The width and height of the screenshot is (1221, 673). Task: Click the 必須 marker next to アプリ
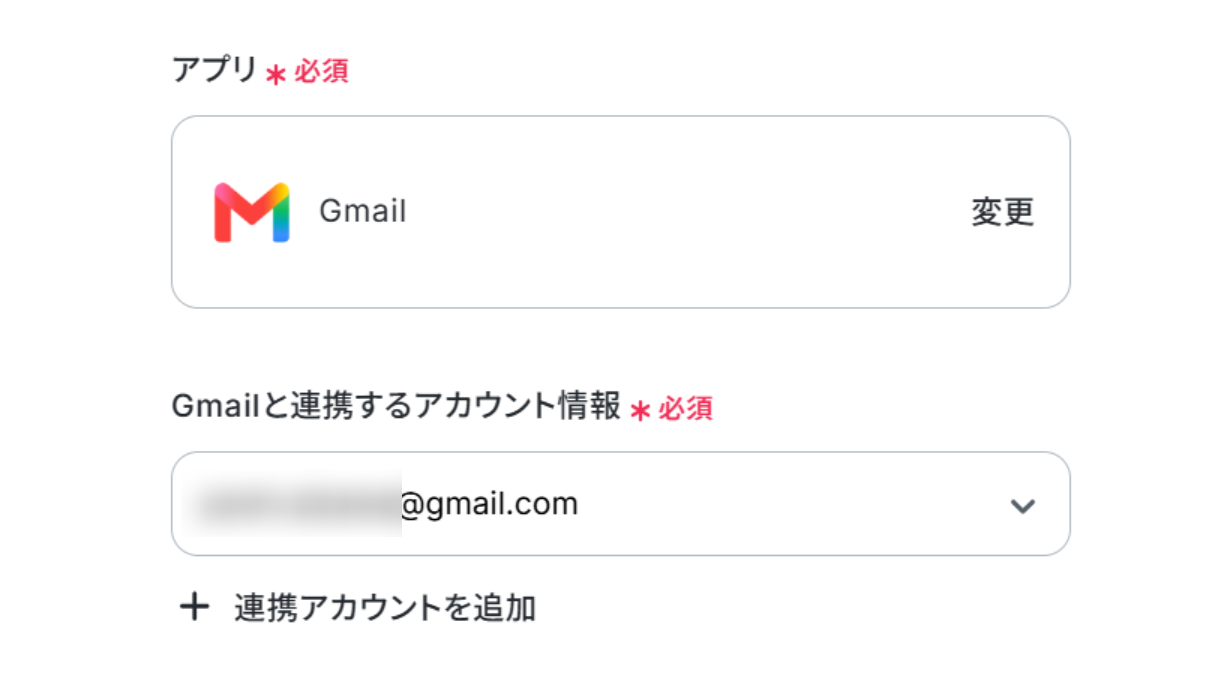321,72
